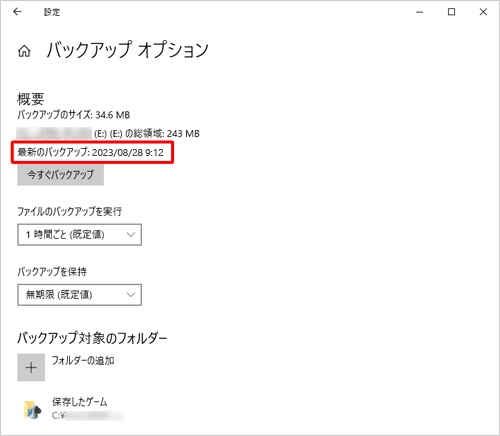Go back with the arrow icon
Image resolution: width=500 pixels, height=436 pixels.
click(x=17, y=12)
